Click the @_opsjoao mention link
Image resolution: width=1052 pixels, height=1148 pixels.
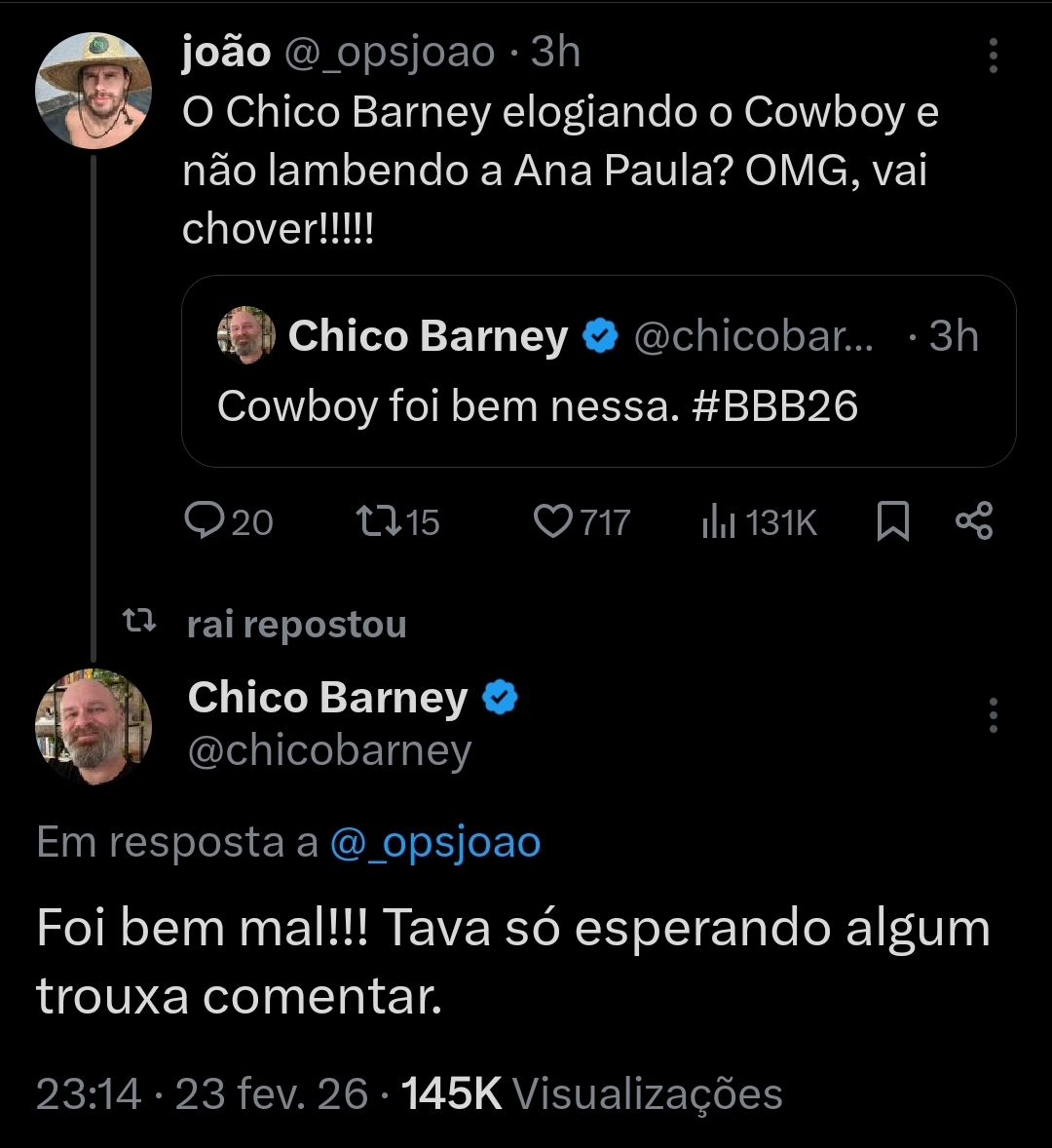click(x=434, y=842)
